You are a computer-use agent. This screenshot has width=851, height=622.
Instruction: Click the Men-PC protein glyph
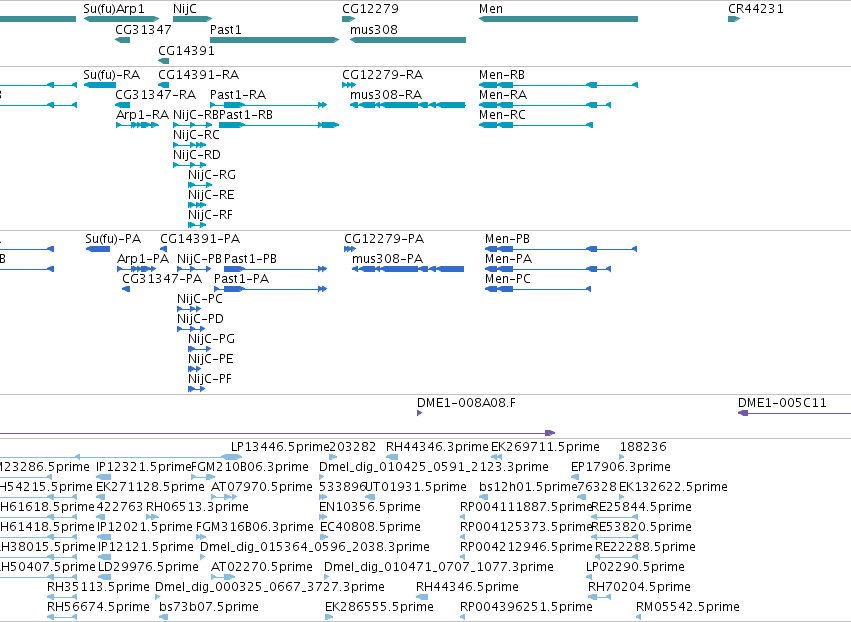[x=538, y=289]
